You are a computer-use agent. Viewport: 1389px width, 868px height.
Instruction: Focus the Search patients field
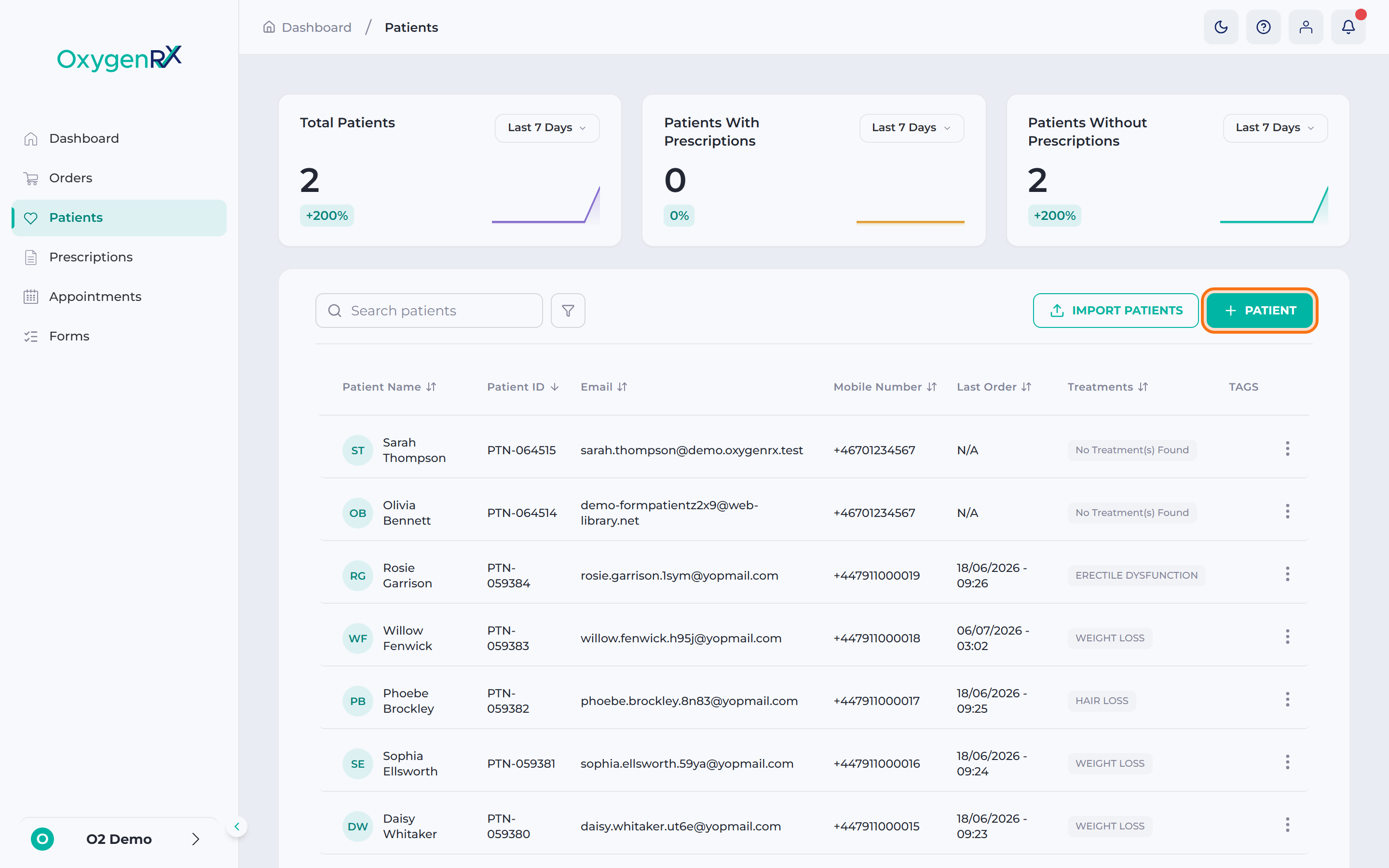pyautogui.click(x=429, y=311)
